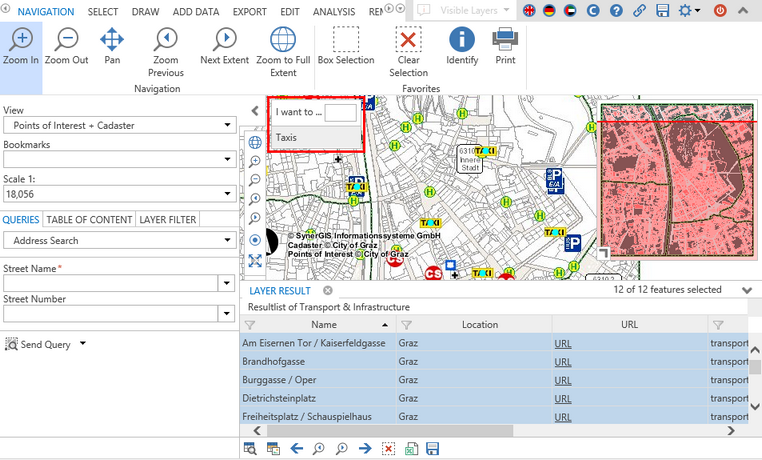Screen dimensions: 762x460
Task: Choose the Pan tool
Action: click(112, 46)
